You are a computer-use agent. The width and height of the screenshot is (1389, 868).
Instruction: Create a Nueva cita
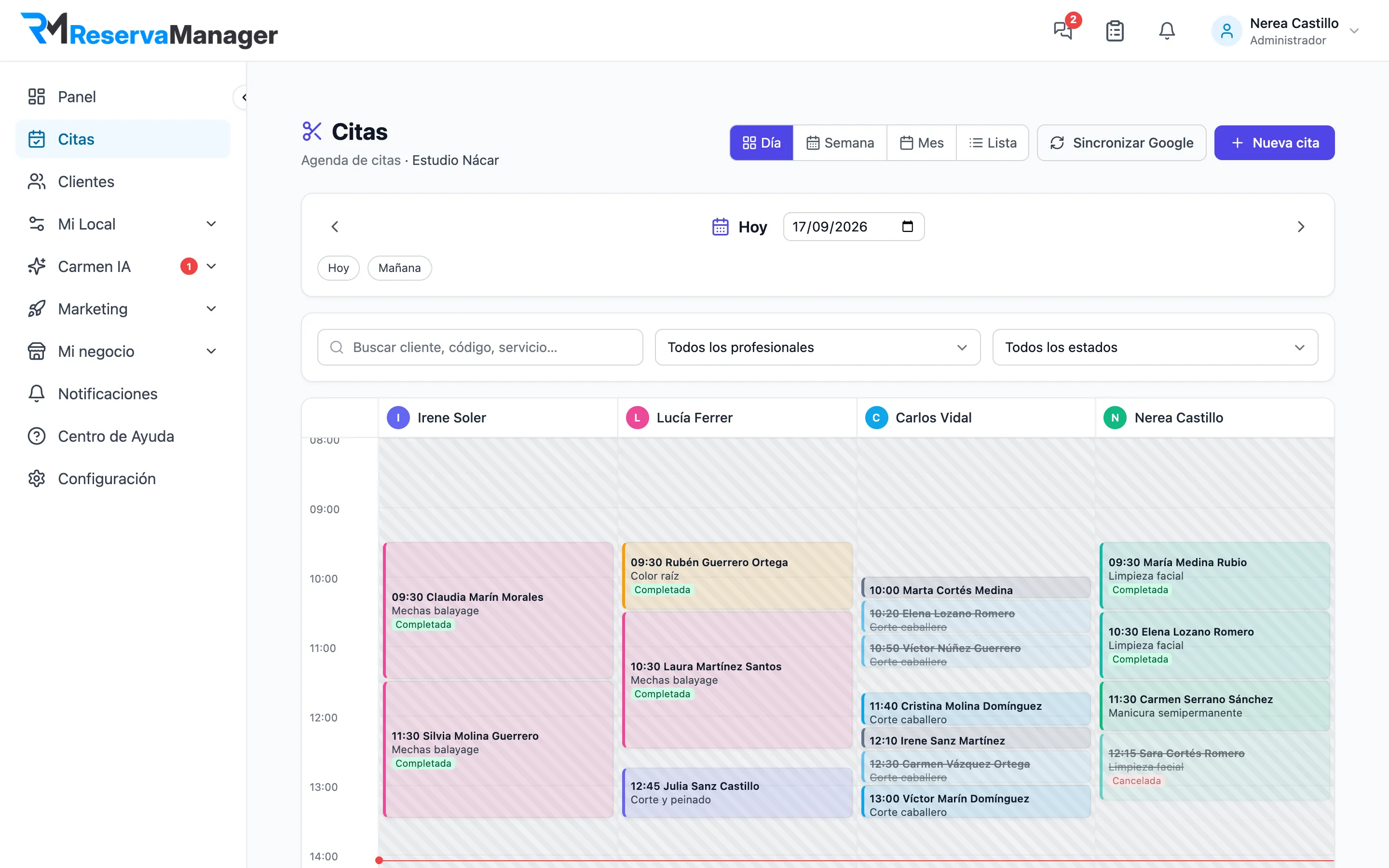point(1274,143)
